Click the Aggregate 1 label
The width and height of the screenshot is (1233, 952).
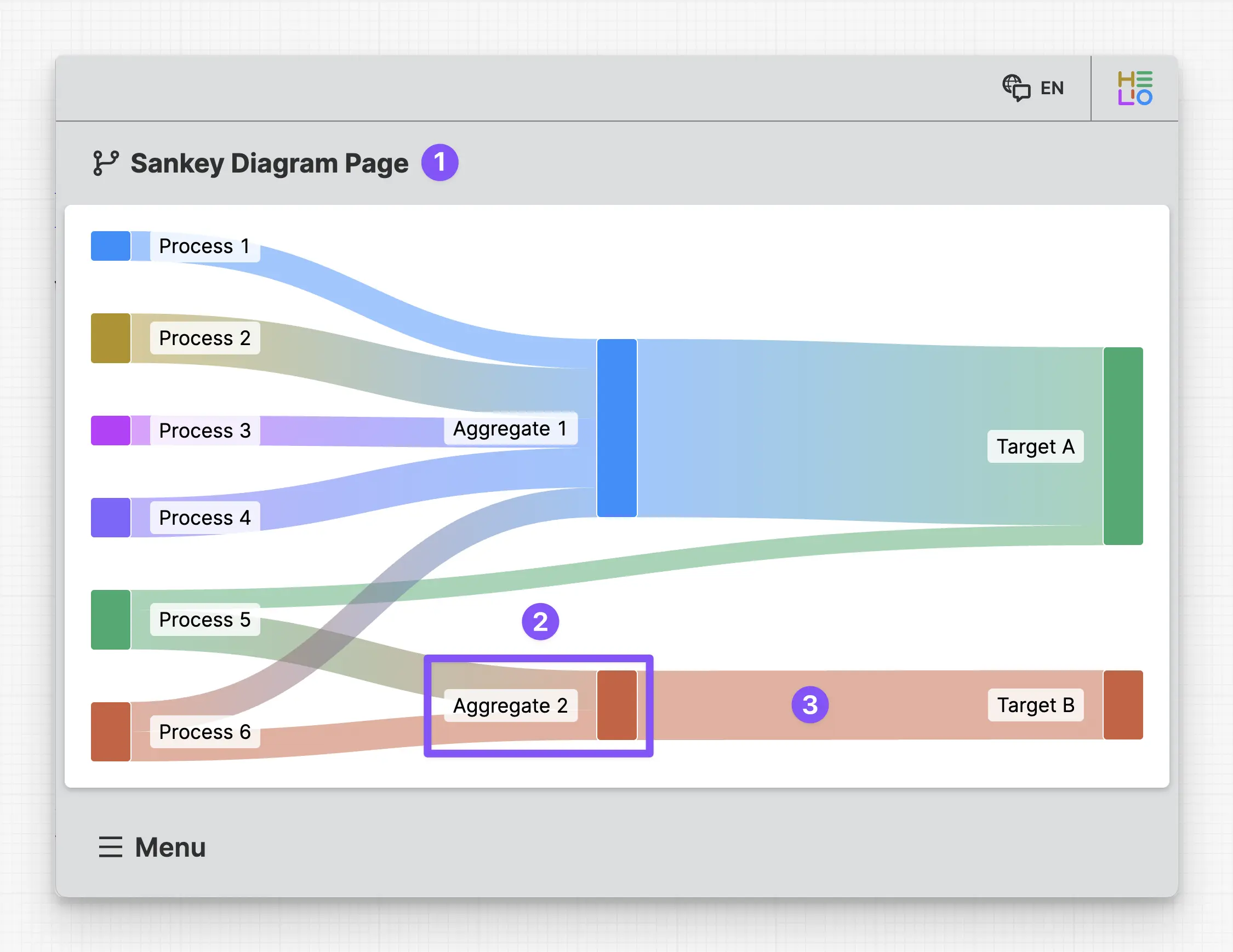[510, 429]
